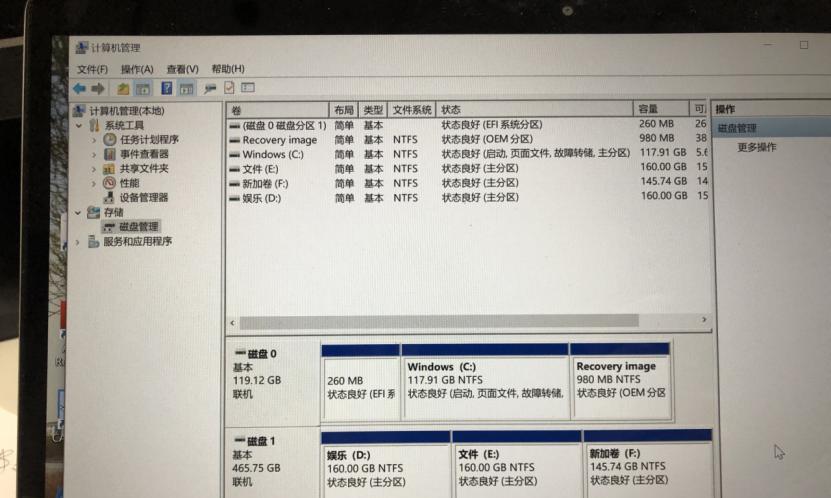Open the Help question mark toolbar icon

coord(167,88)
